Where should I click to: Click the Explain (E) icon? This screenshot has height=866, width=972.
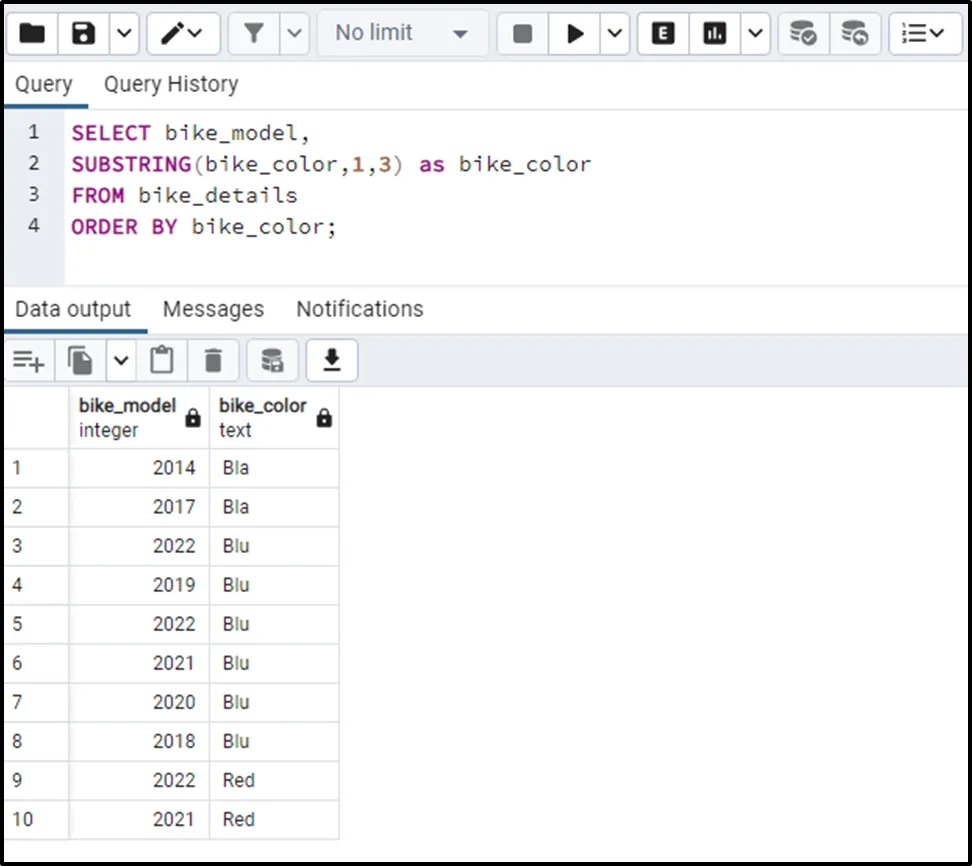point(662,34)
